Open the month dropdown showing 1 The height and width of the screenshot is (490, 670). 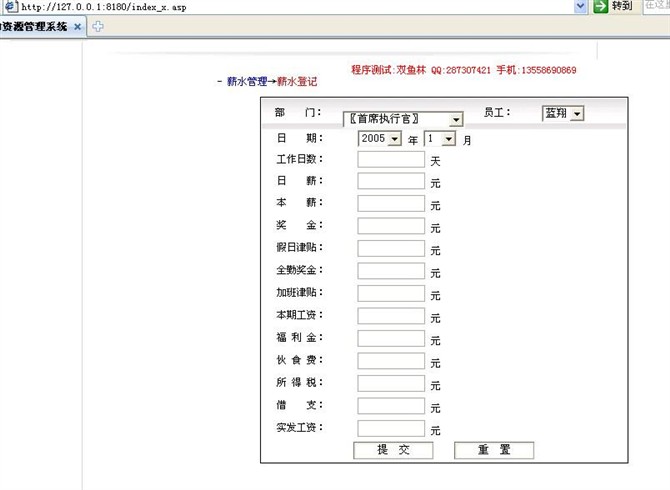pyautogui.click(x=440, y=138)
